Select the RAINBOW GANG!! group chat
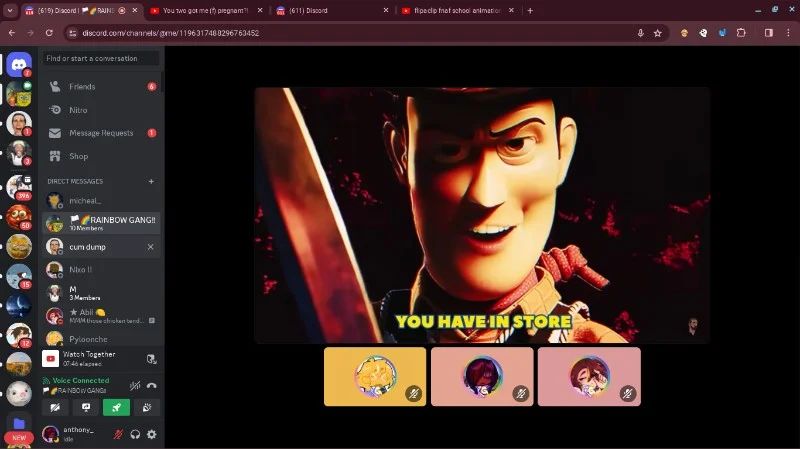This screenshot has height=449, width=800. (x=101, y=223)
